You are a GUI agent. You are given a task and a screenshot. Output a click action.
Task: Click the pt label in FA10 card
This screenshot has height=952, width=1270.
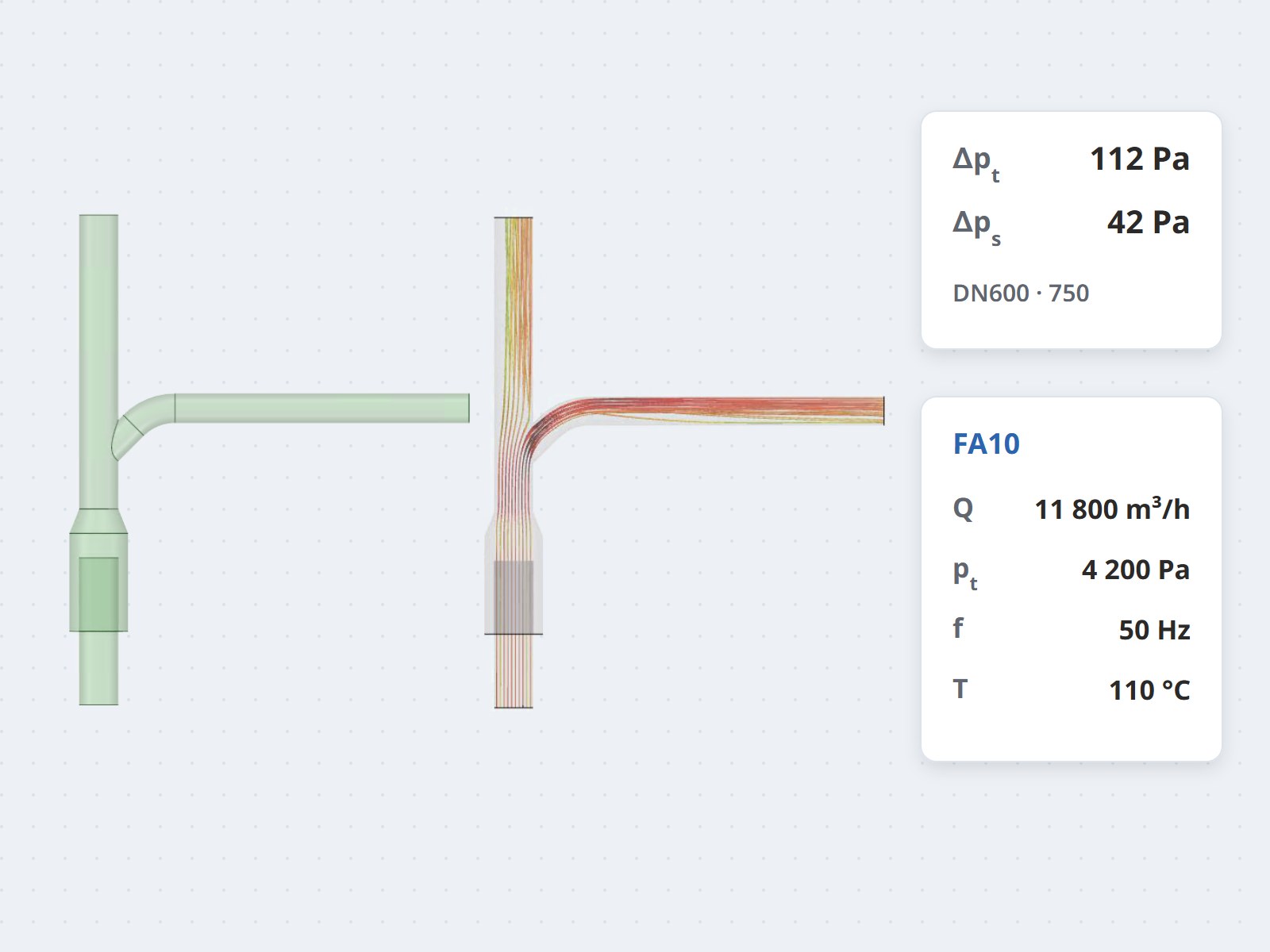965,574
